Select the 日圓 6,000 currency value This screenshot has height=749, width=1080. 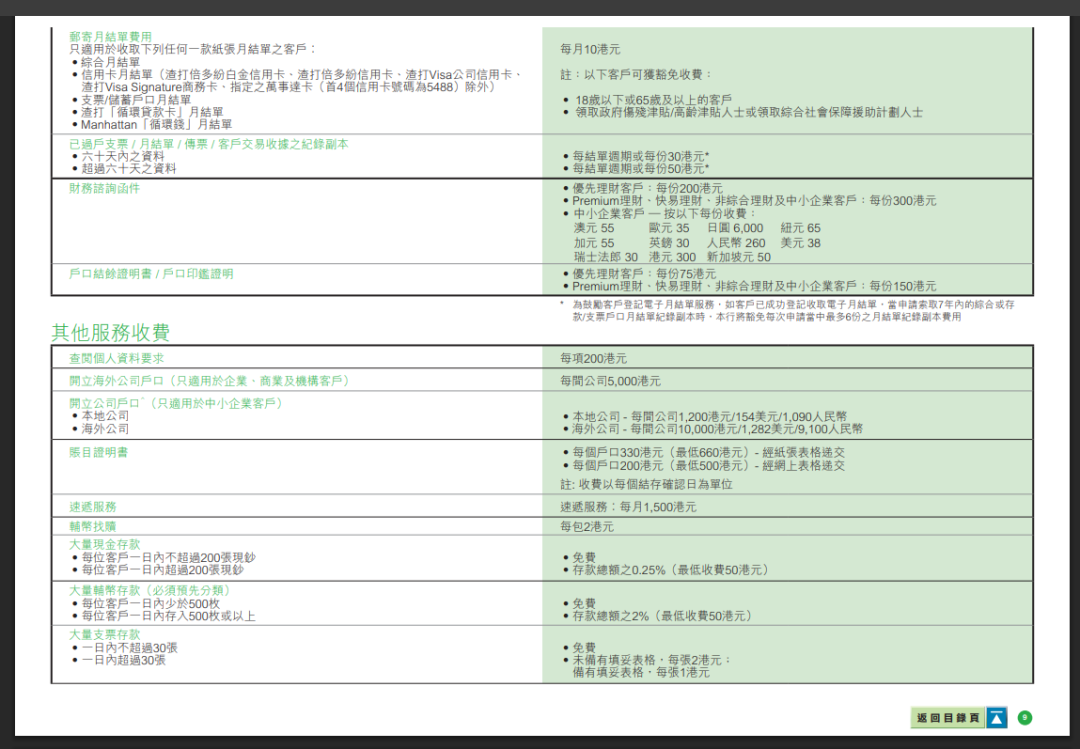[735, 228]
